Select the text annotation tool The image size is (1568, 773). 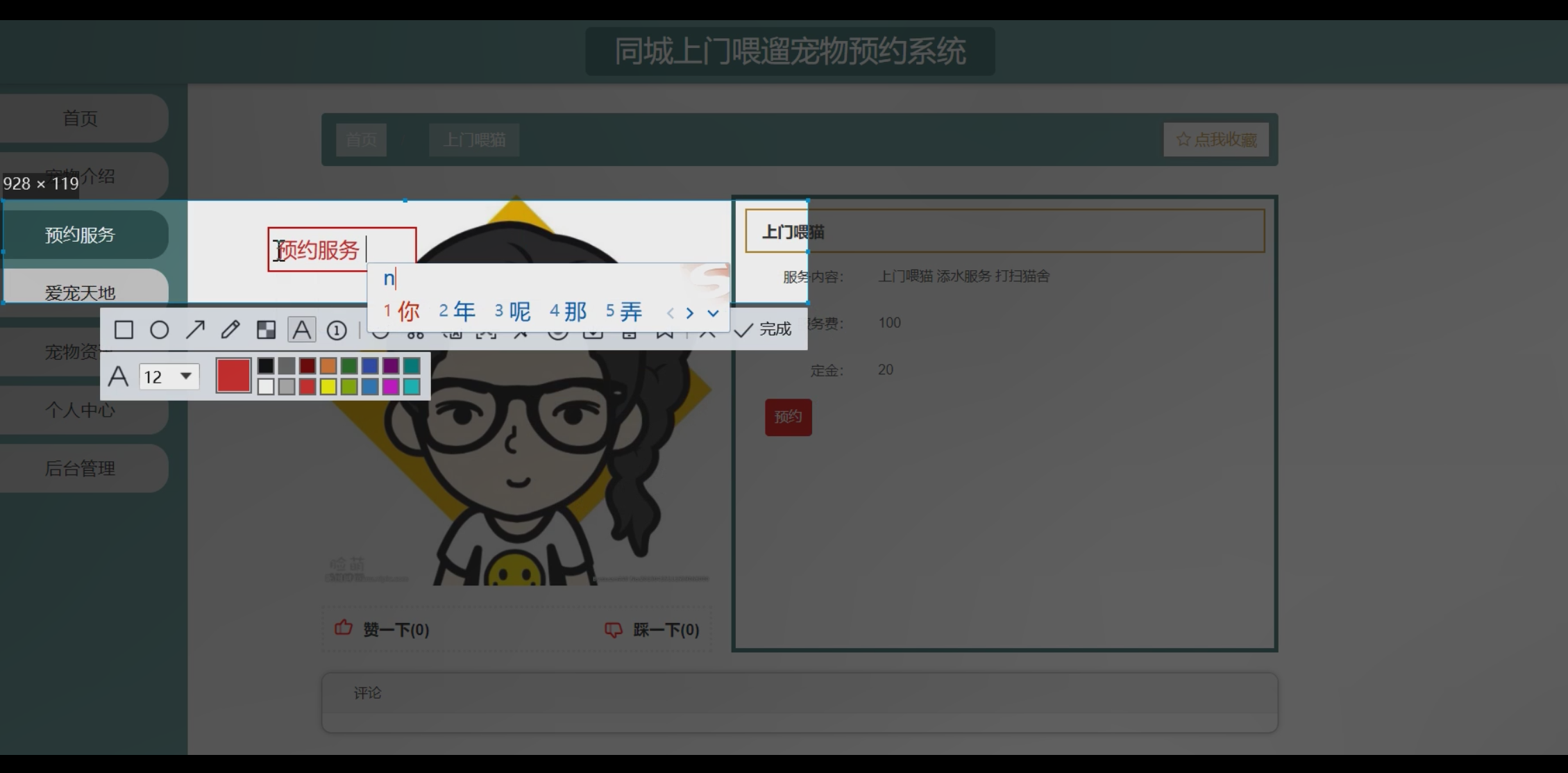click(302, 329)
